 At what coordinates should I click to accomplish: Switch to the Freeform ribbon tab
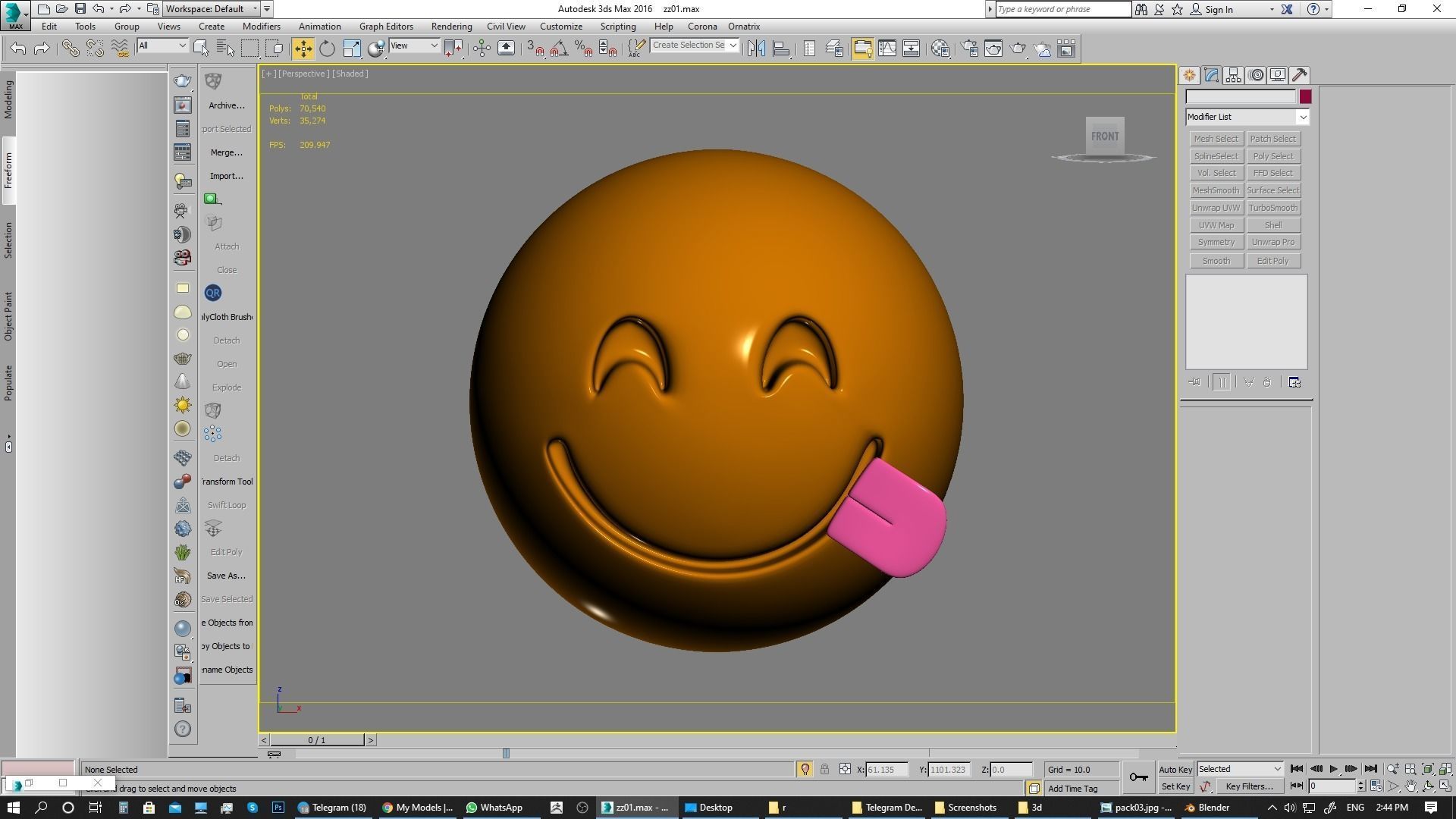click(8, 171)
